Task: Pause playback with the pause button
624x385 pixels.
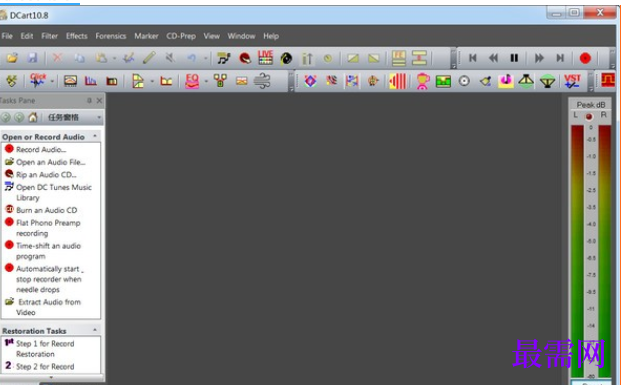Action: 514,58
